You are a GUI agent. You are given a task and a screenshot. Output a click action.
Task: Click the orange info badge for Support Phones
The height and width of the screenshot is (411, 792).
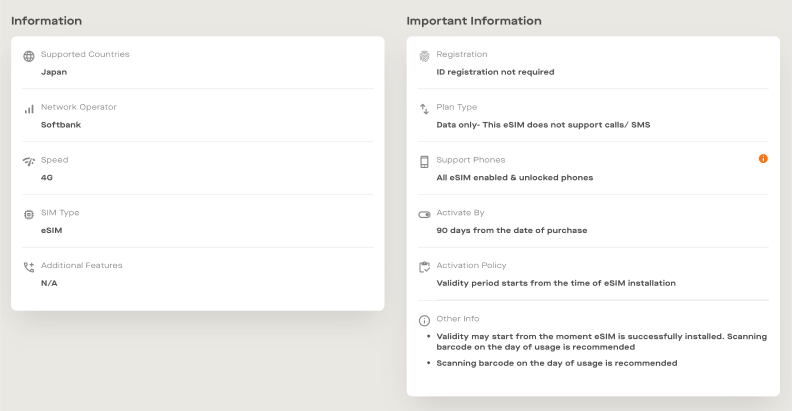pos(763,159)
